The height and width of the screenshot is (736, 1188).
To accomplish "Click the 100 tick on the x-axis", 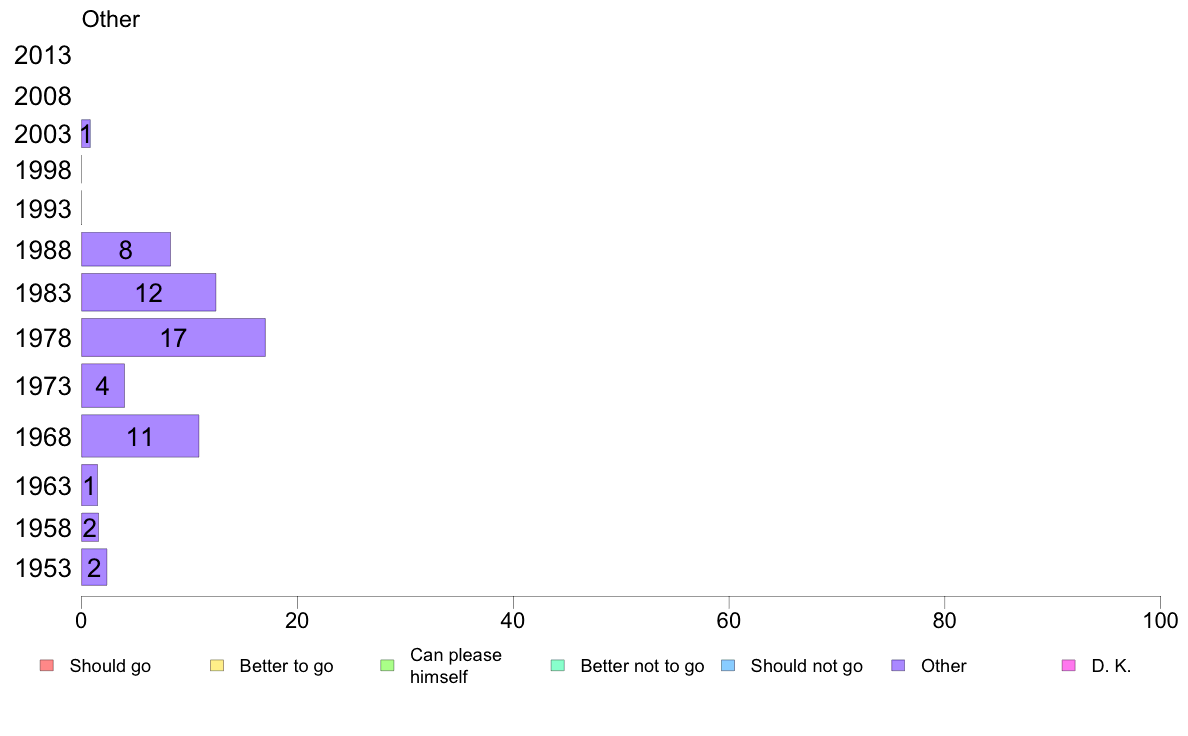I will (x=1160, y=621).
